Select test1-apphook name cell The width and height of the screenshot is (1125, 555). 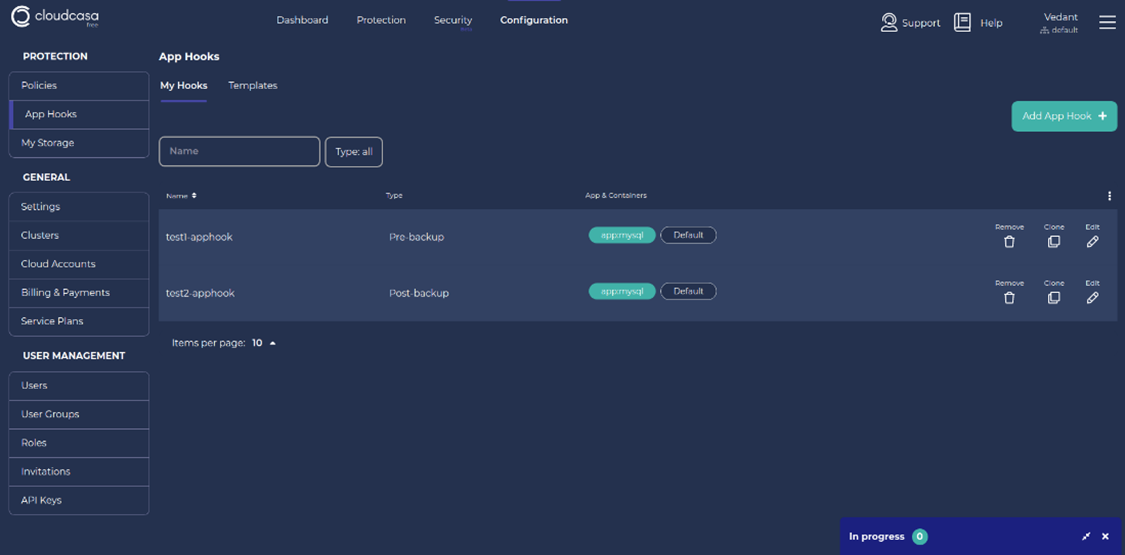[199, 237]
